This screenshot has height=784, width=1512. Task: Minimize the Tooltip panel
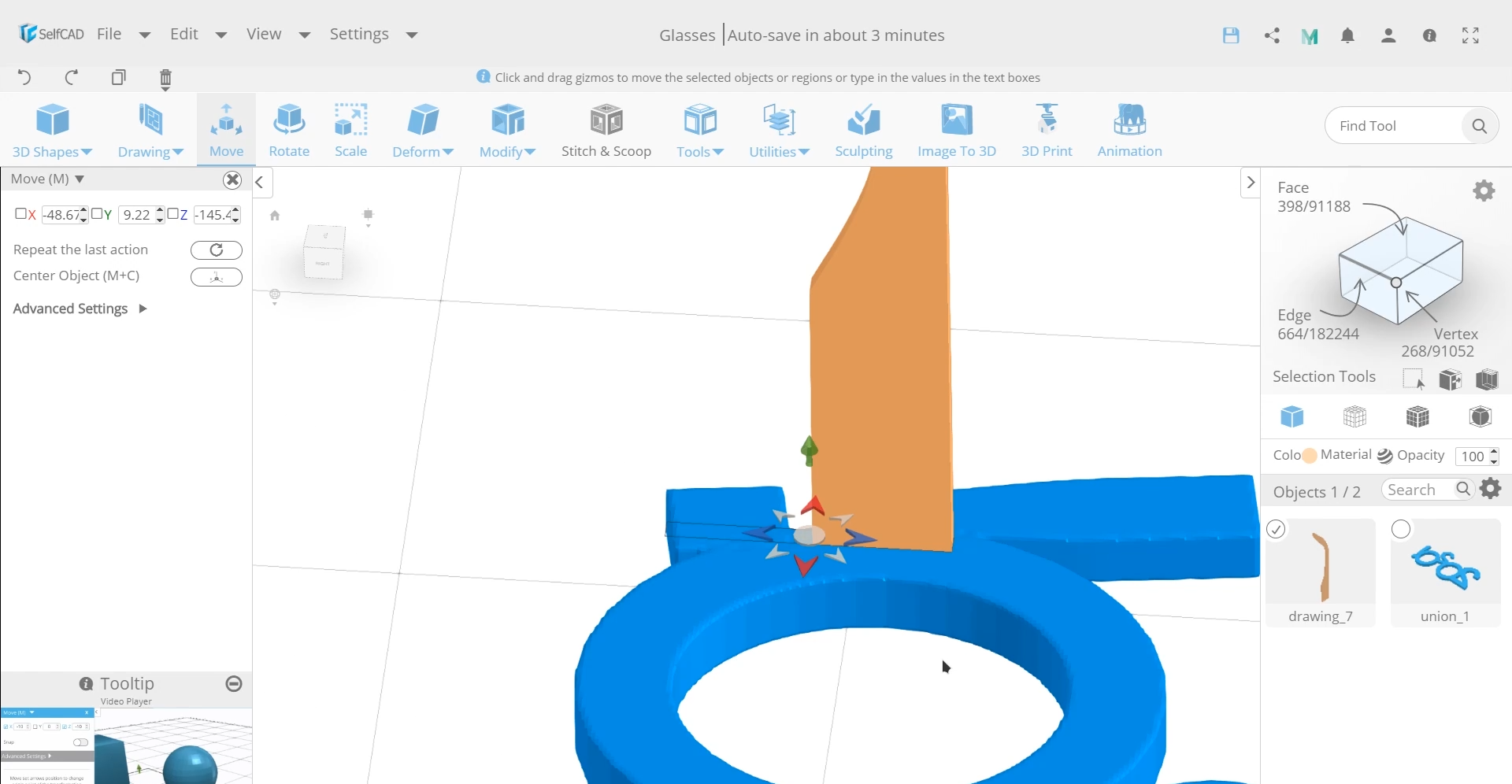[x=234, y=684]
